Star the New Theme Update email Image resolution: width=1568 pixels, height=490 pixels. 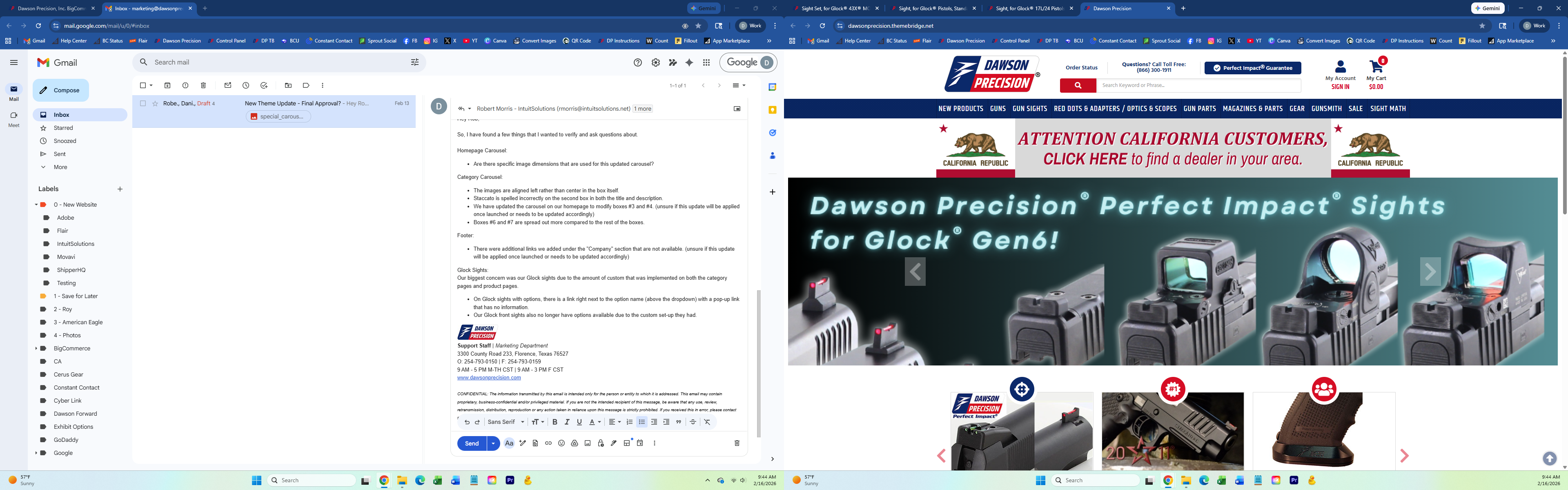pyautogui.click(x=155, y=103)
